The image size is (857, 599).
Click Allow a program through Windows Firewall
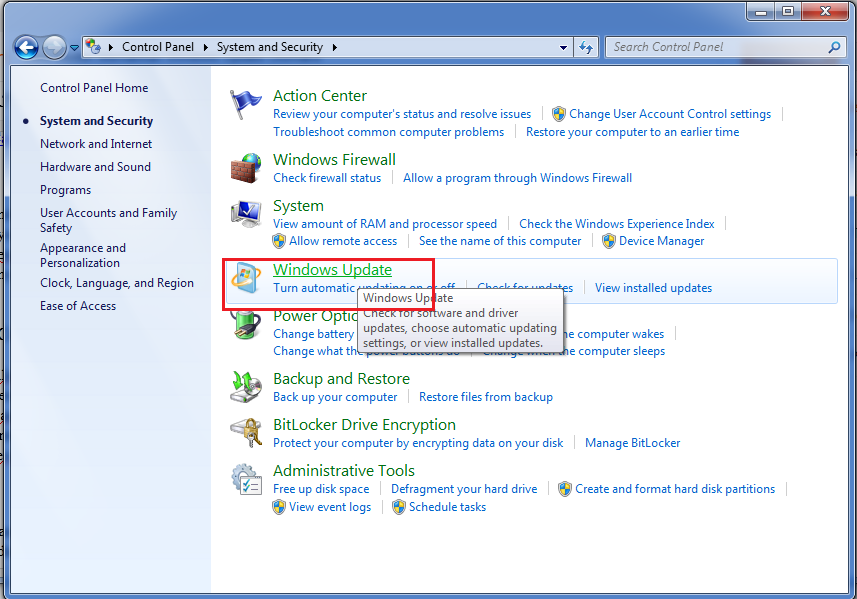(x=518, y=178)
